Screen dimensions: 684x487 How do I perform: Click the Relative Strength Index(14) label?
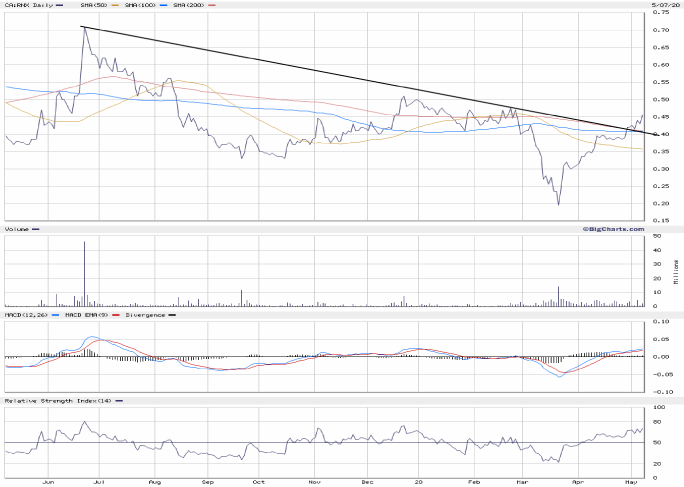pos(58,401)
